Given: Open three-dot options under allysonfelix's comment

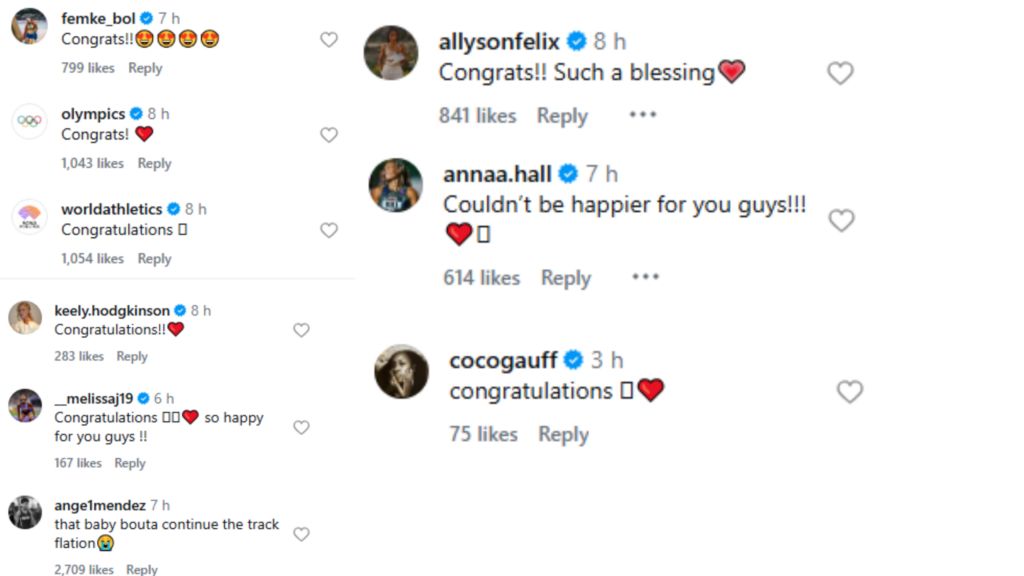Looking at the screenshot, I should (642, 116).
